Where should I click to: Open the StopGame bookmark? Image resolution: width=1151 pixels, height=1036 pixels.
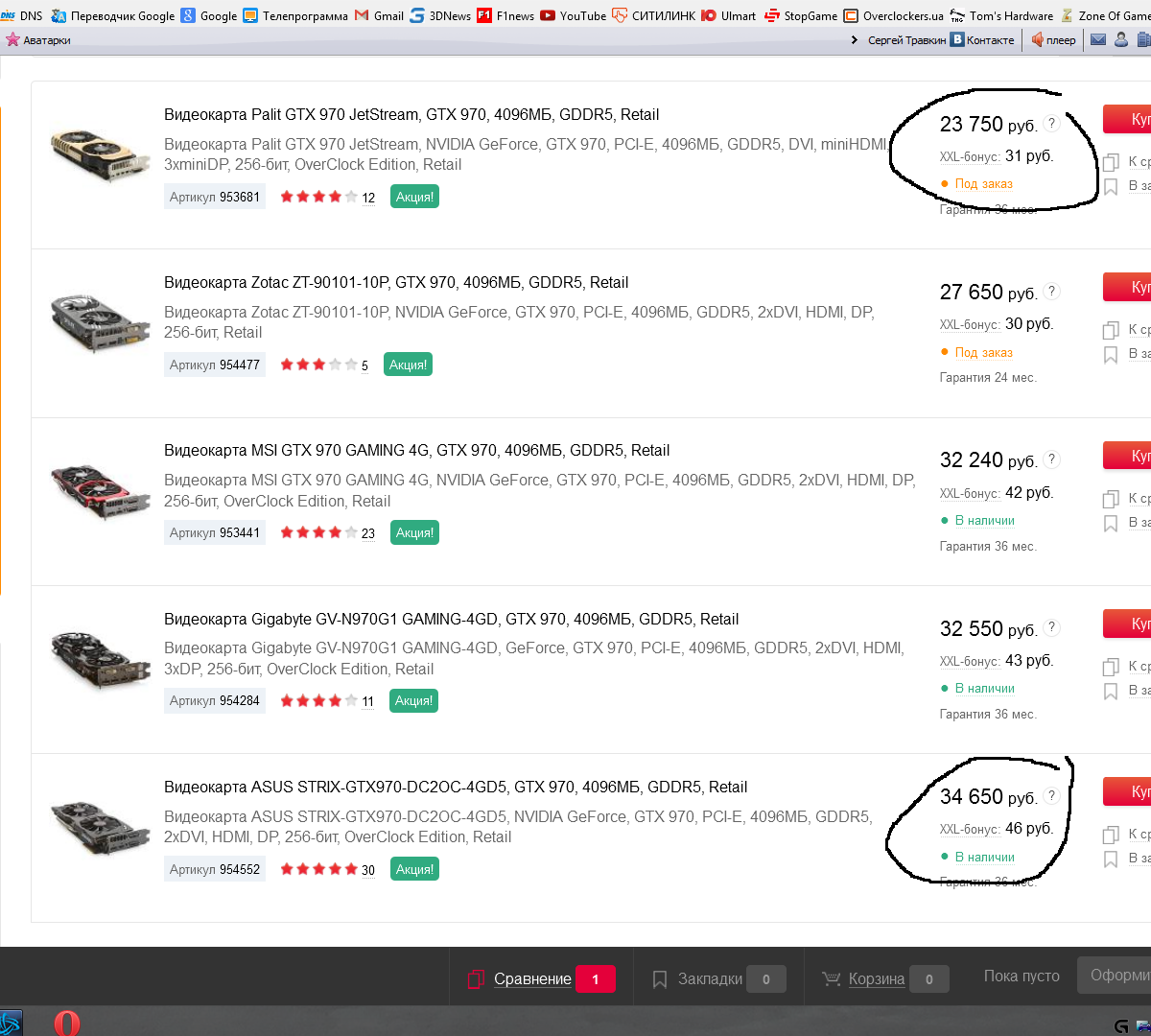tap(801, 15)
